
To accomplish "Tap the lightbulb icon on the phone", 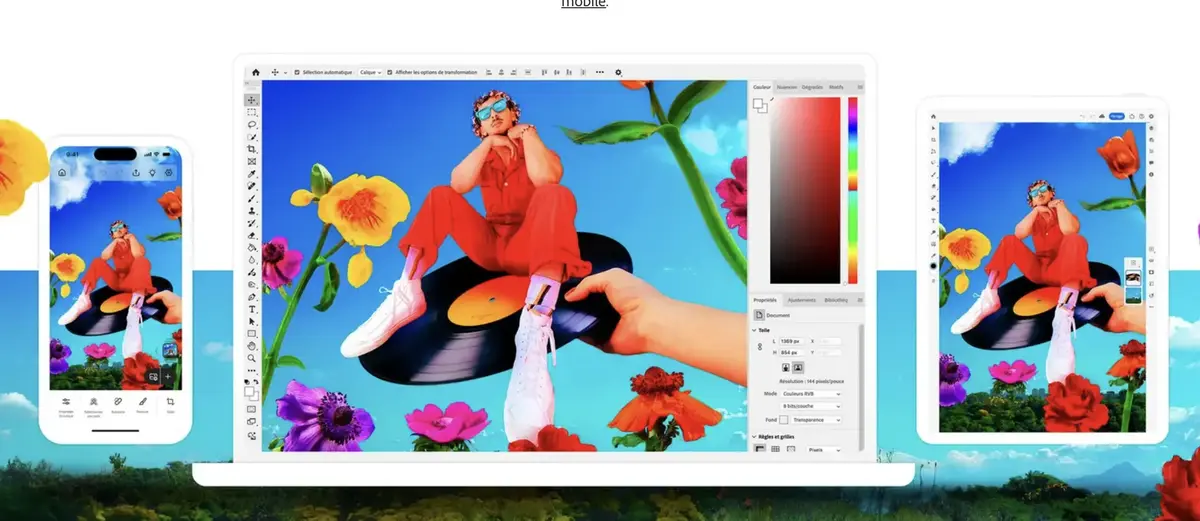I will click(152, 173).
